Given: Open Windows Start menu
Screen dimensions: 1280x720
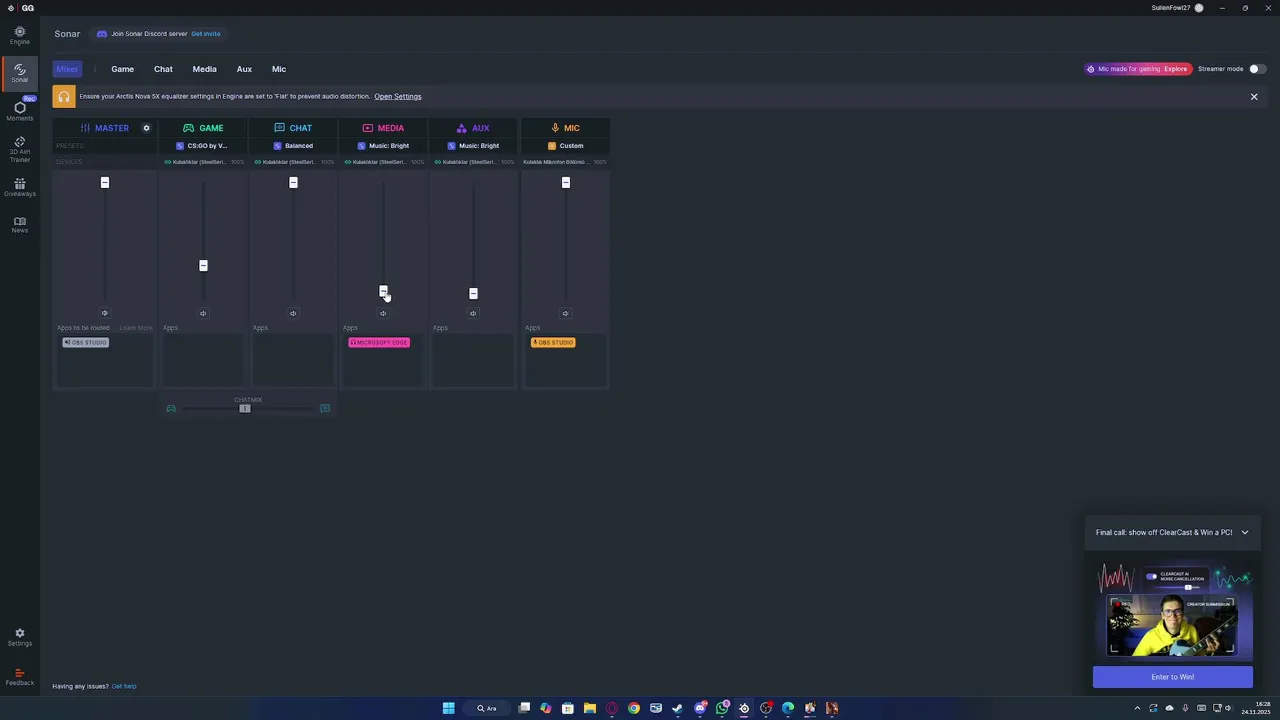Looking at the screenshot, I should click(x=448, y=708).
